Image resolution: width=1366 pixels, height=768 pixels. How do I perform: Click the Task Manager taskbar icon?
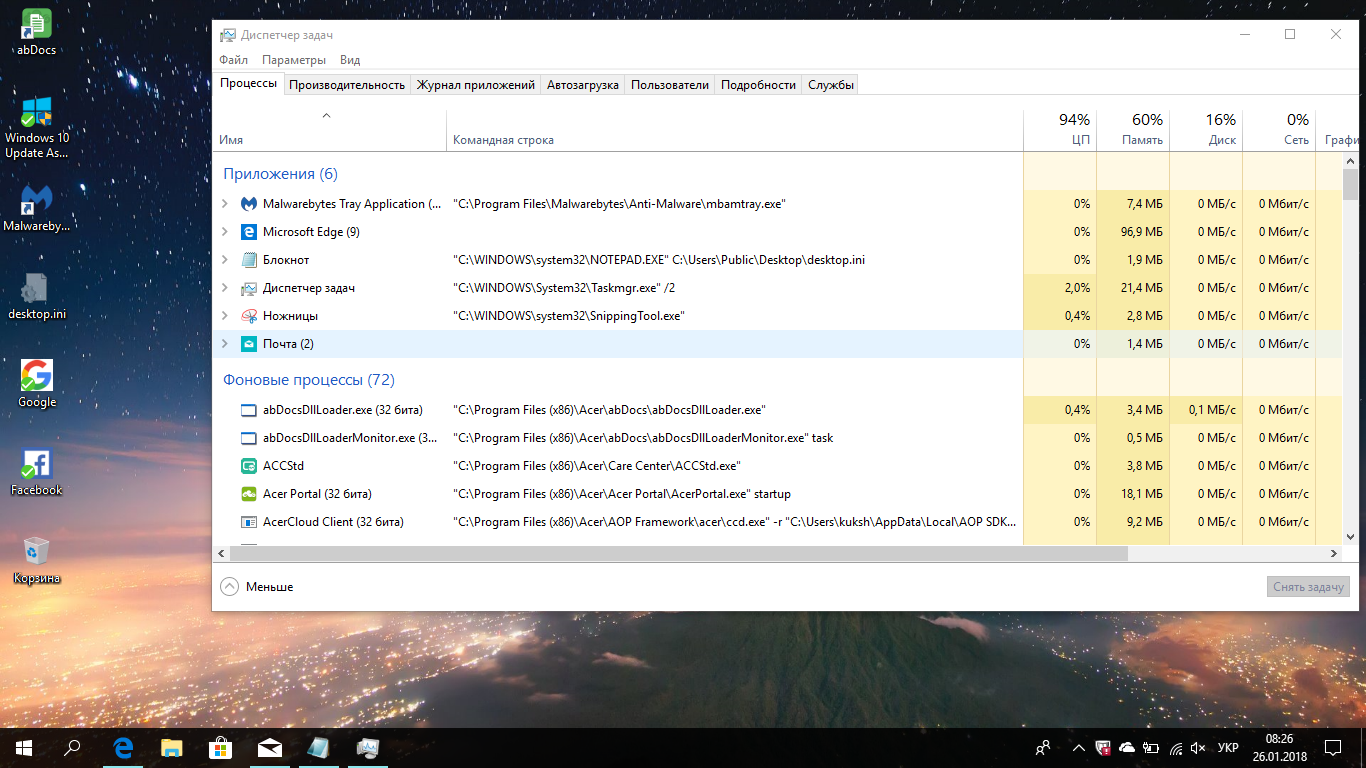367,747
